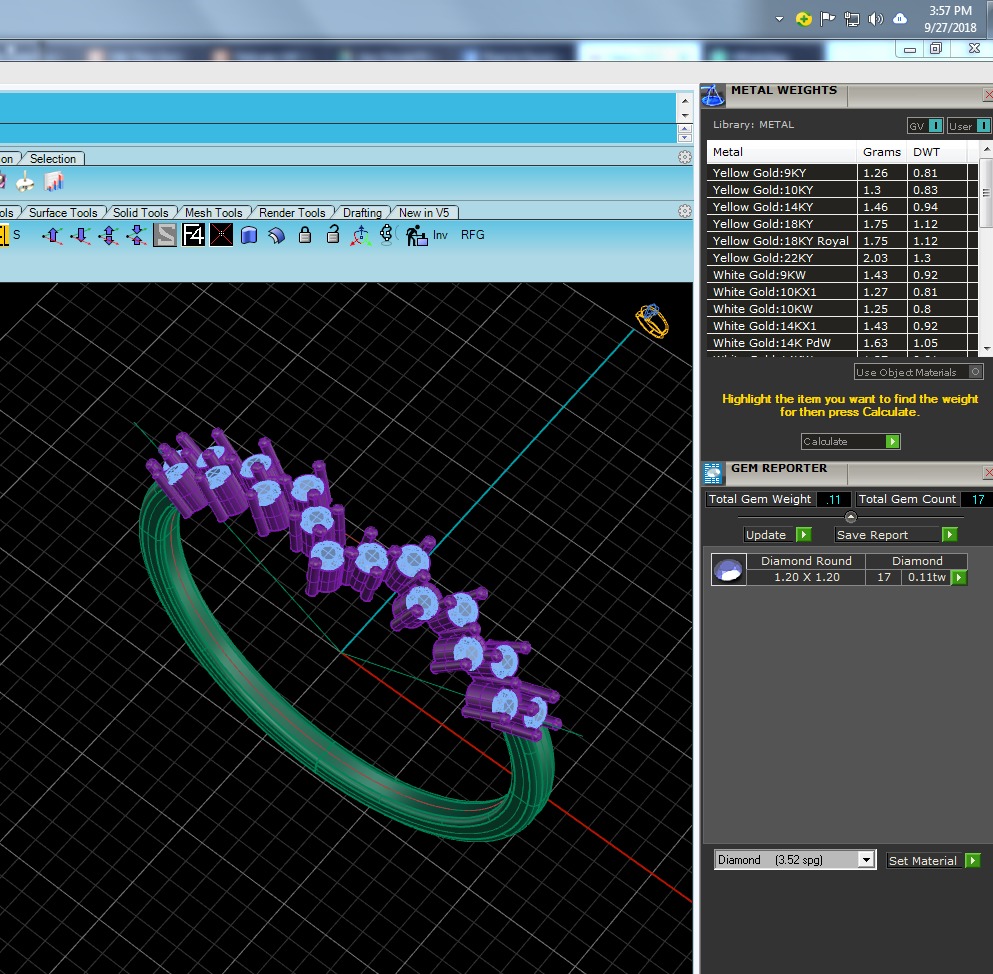993x974 pixels.
Task: Click the round diamond gem thumbnail
Action: 728,569
